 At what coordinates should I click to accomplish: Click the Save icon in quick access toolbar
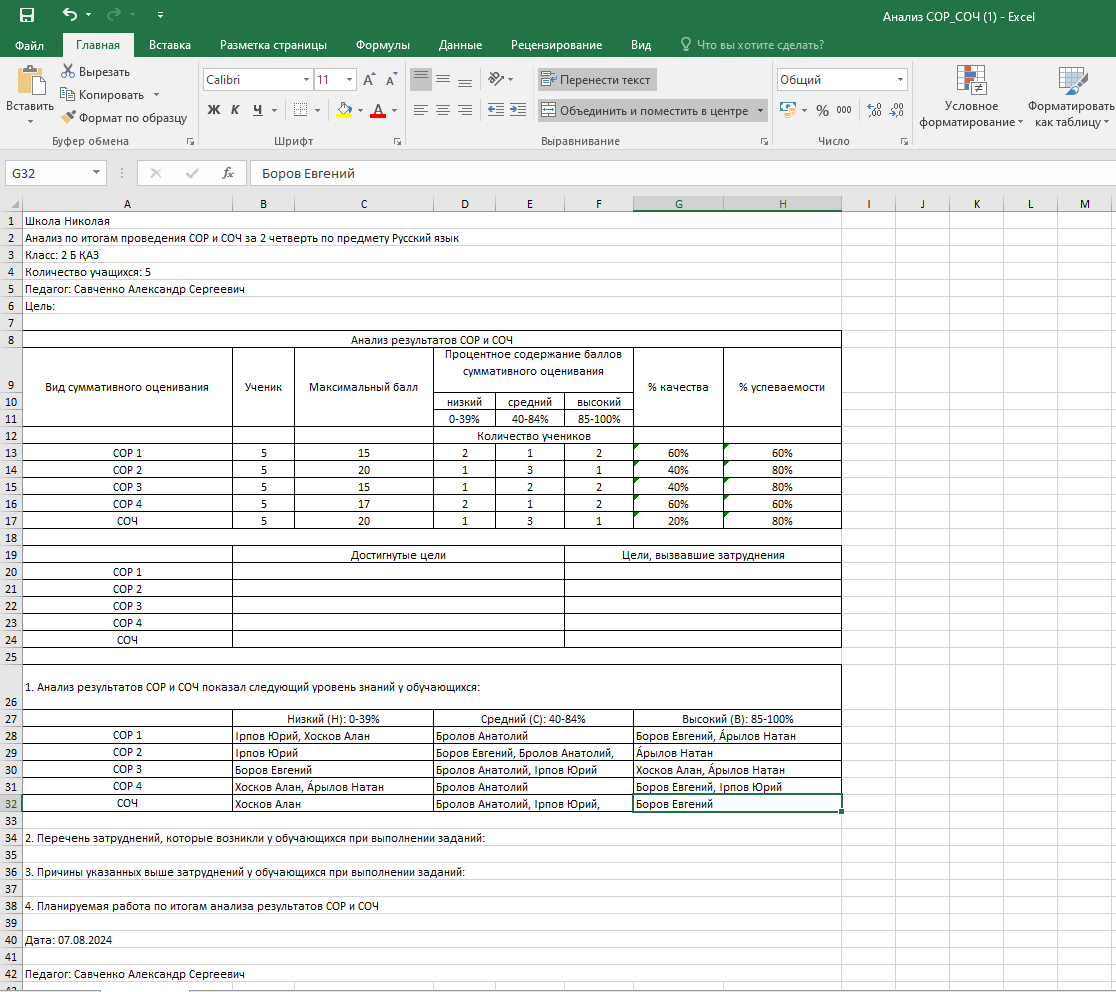(x=26, y=15)
